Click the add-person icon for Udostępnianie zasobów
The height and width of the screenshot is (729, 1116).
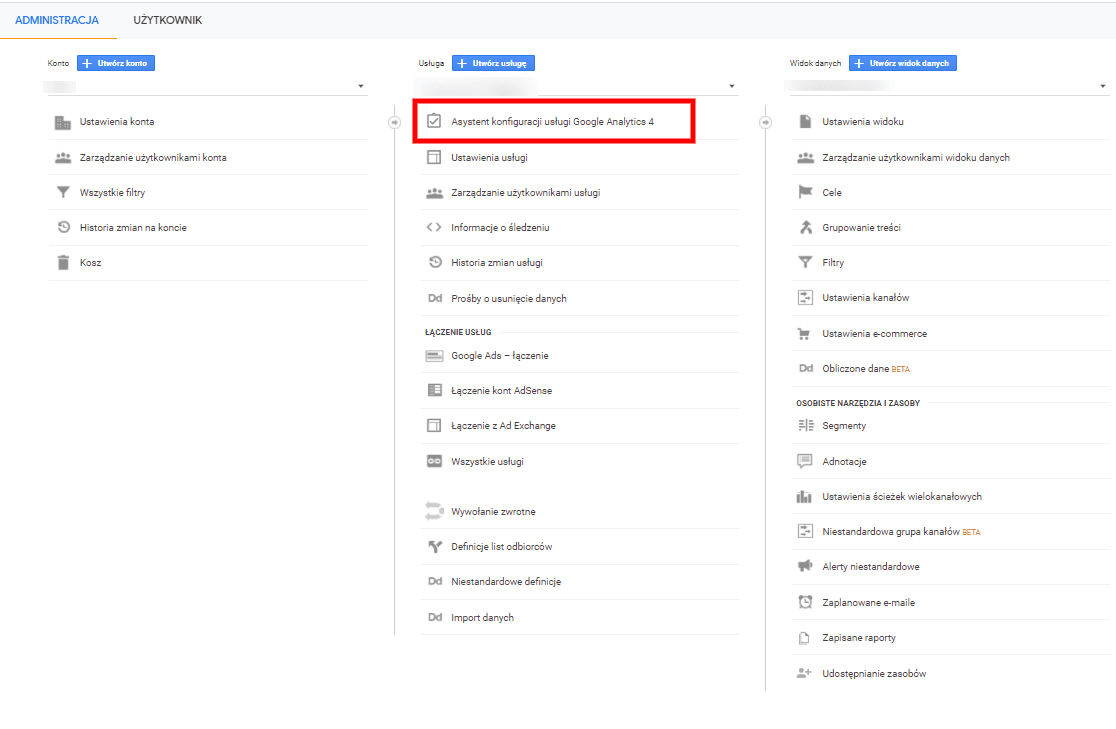tap(804, 673)
